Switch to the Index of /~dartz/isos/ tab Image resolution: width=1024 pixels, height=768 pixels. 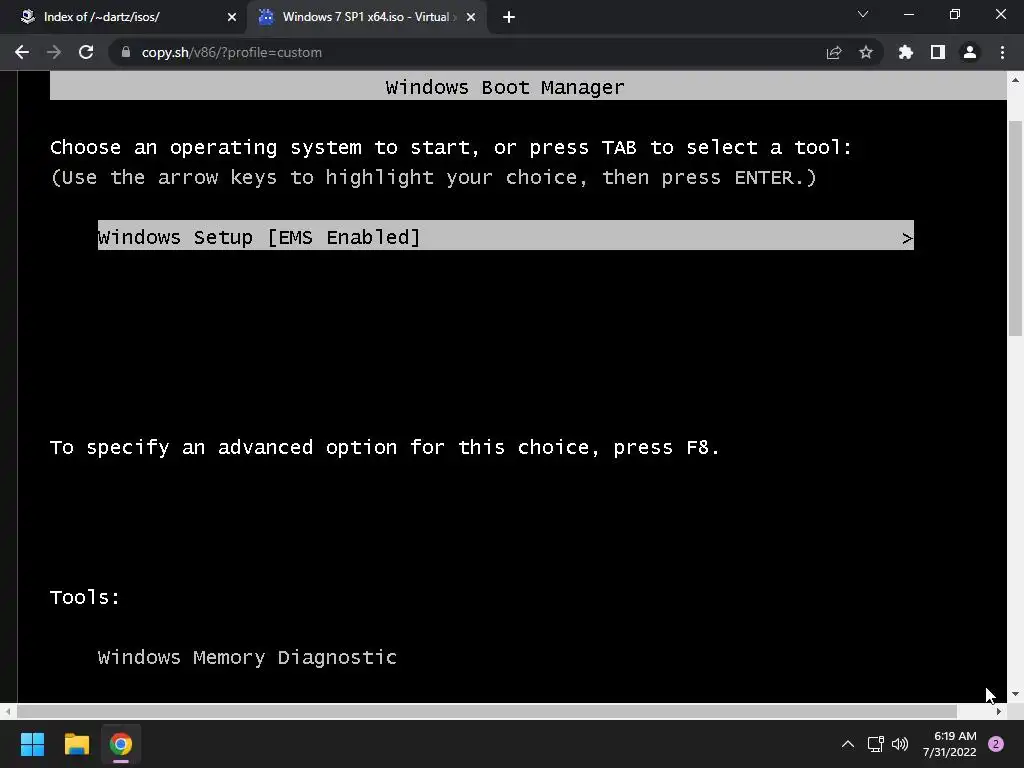[122, 17]
